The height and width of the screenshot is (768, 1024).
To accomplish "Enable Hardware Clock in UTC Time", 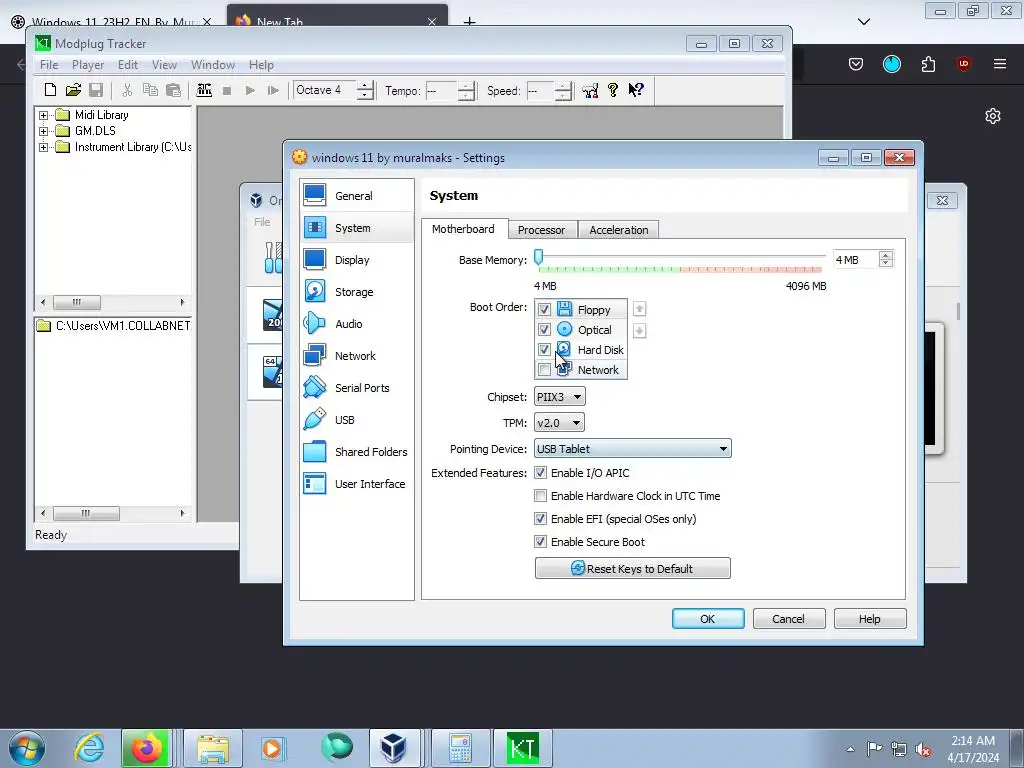I will 540,496.
